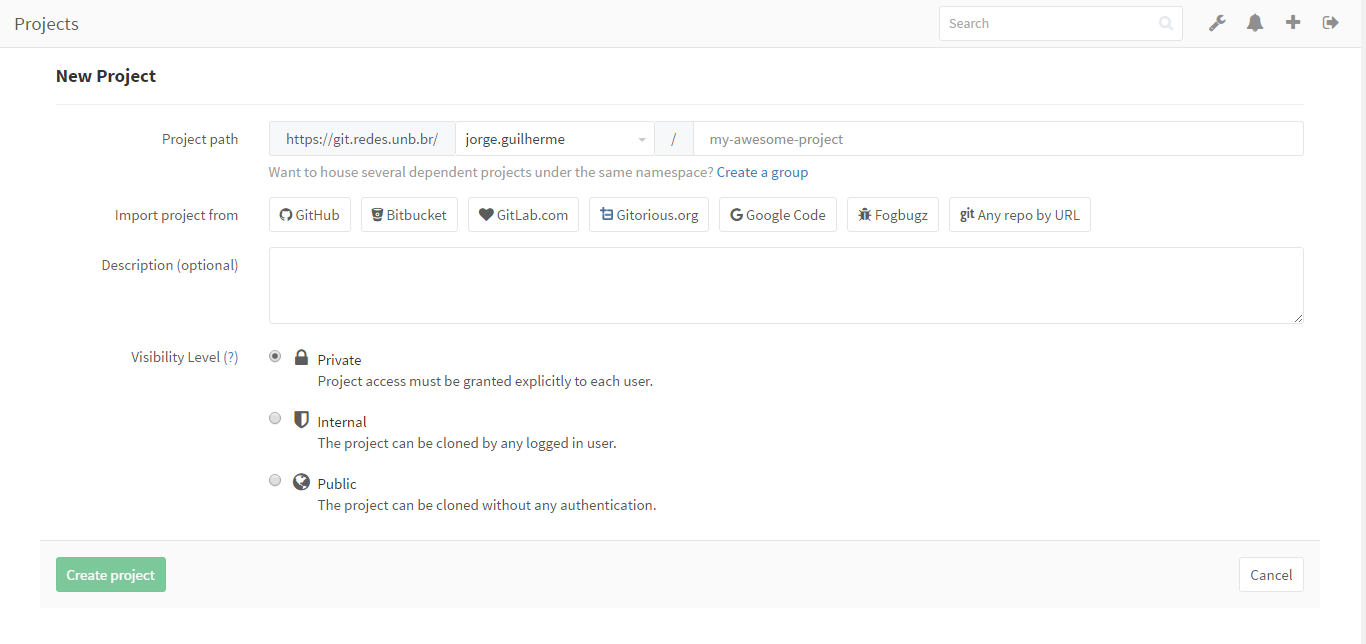The height and width of the screenshot is (644, 1366).
Task: Import project from Gitorious.org
Action: click(x=649, y=215)
